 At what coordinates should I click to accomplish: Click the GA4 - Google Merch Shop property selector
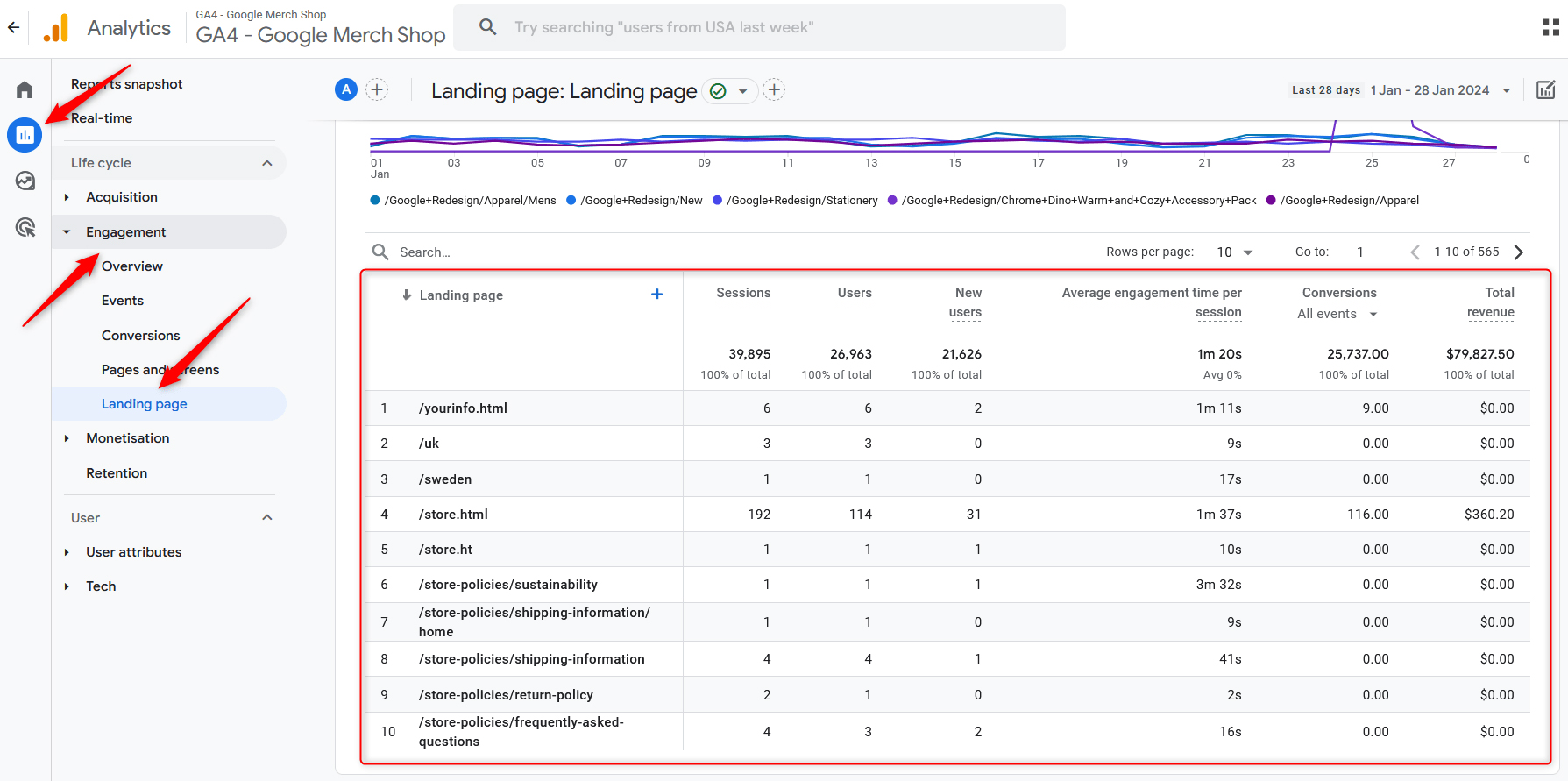pyautogui.click(x=321, y=27)
